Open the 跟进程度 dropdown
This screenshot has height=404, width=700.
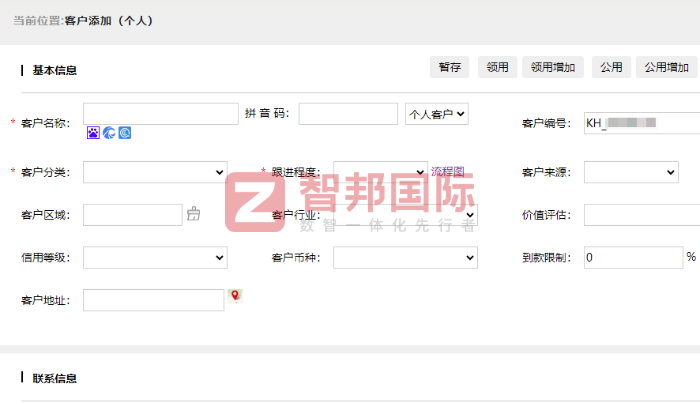380,173
